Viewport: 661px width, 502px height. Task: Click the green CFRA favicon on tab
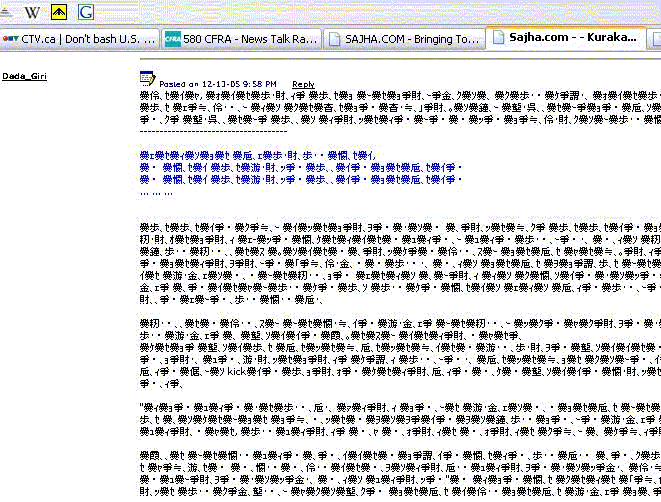(x=174, y=39)
